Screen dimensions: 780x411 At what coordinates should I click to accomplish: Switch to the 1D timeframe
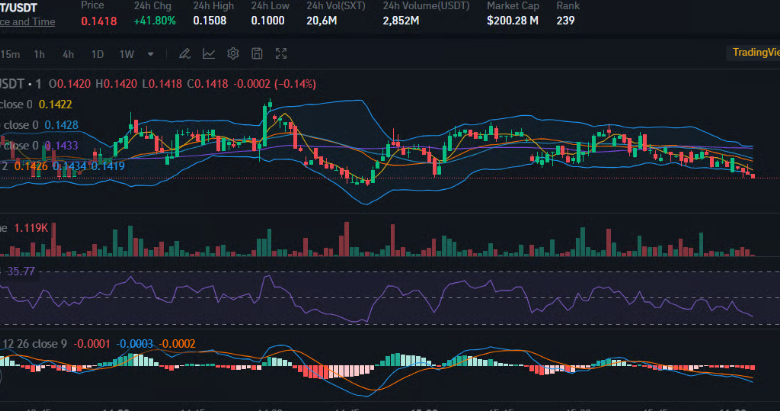(x=98, y=54)
